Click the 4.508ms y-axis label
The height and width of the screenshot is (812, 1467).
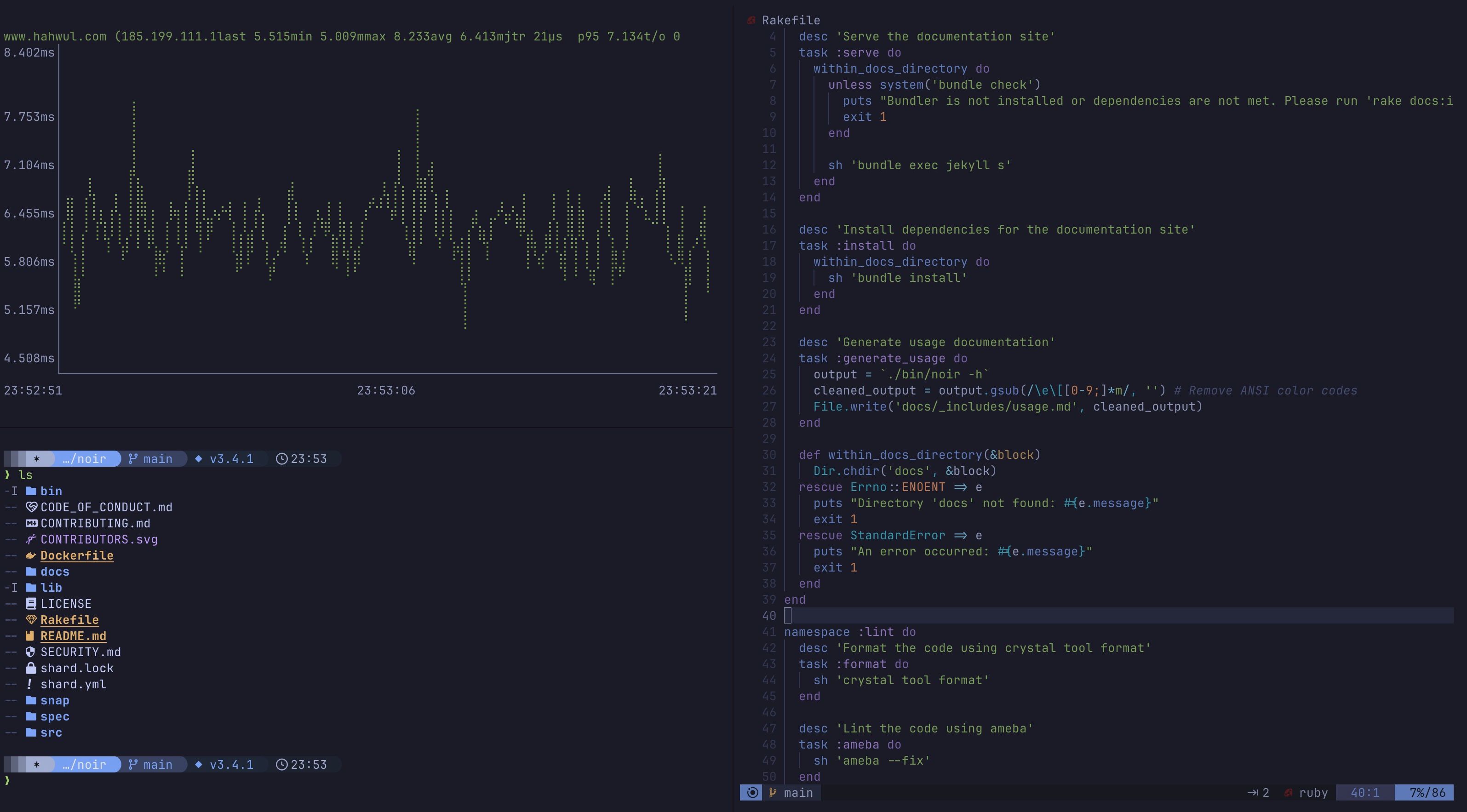click(x=29, y=358)
